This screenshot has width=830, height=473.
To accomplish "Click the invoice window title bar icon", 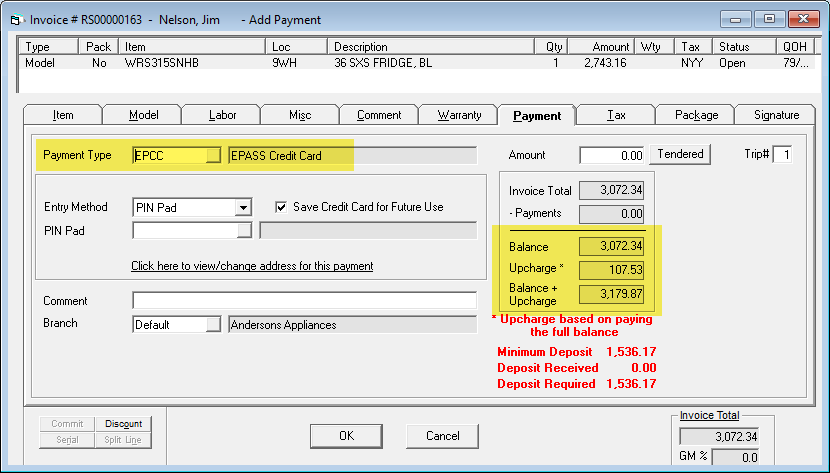I will 16,21.
